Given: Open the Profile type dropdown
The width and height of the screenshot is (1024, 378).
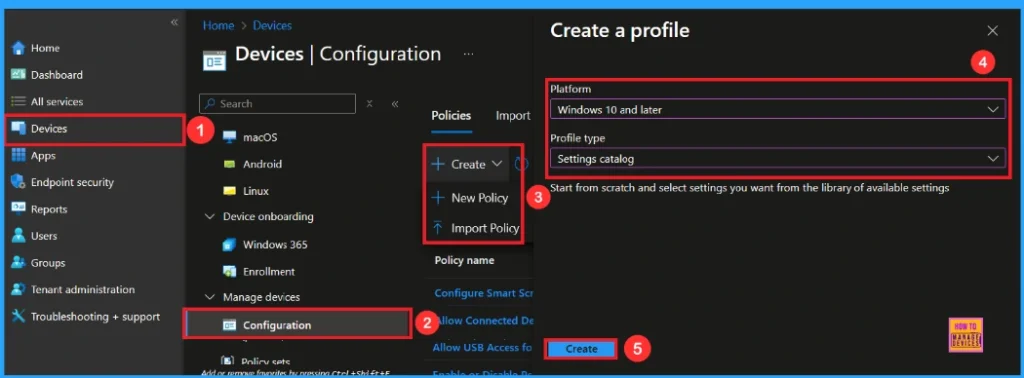Looking at the screenshot, I should click(x=777, y=159).
